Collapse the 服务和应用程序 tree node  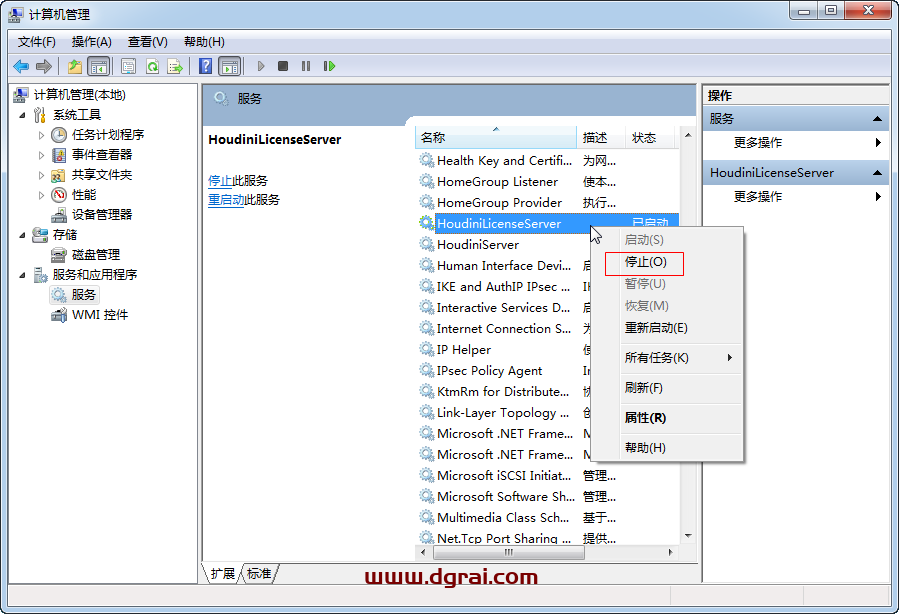(22, 275)
